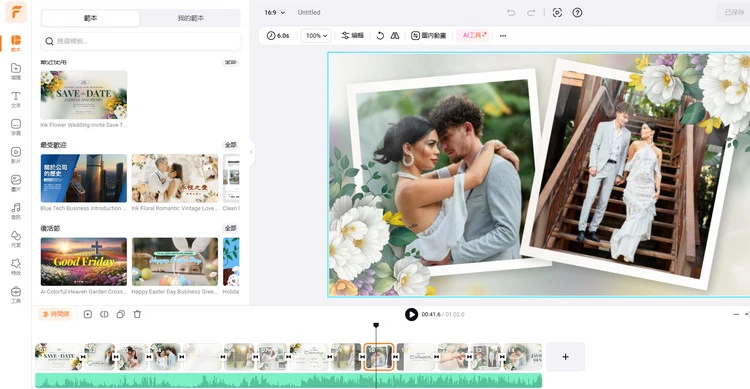The width and height of the screenshot is (750, 389).
Task: Click the Redo arrow icon
Action: pyautogui.click(x=531, y=12)
